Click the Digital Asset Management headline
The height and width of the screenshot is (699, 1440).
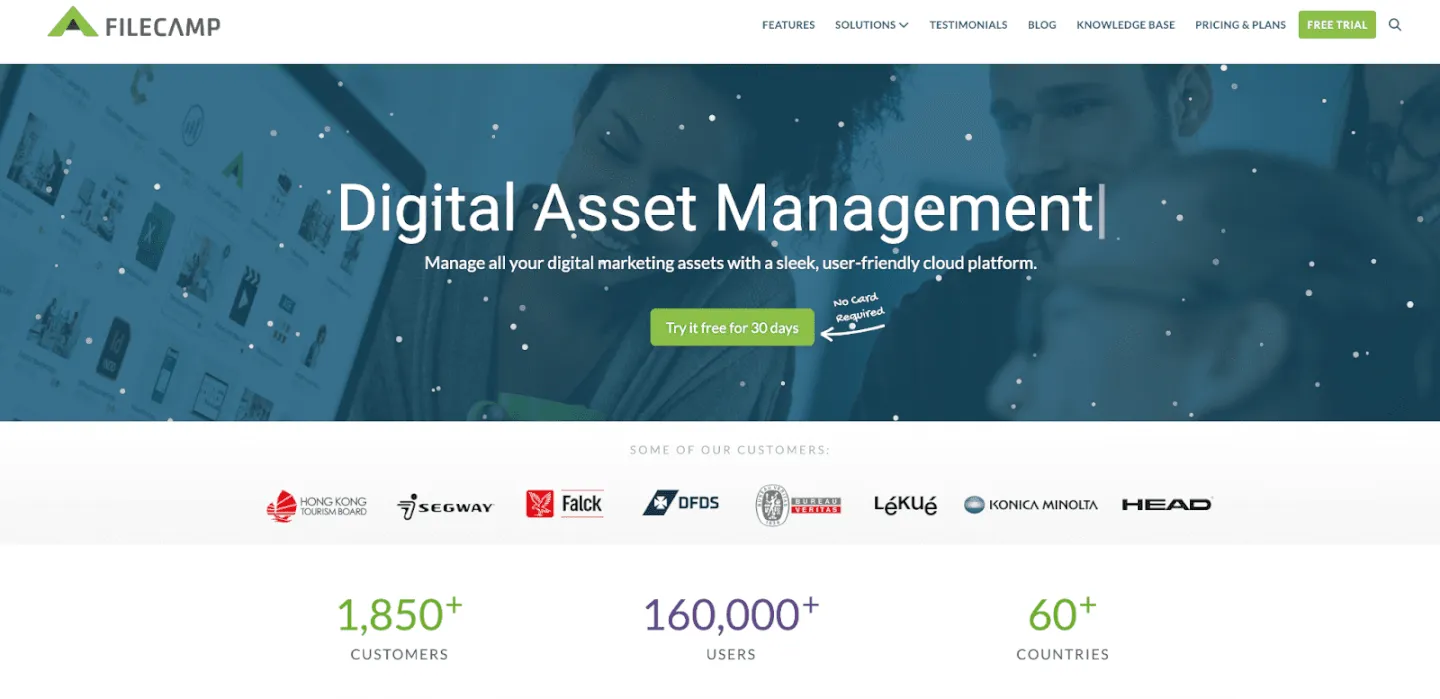click(716, 209)
